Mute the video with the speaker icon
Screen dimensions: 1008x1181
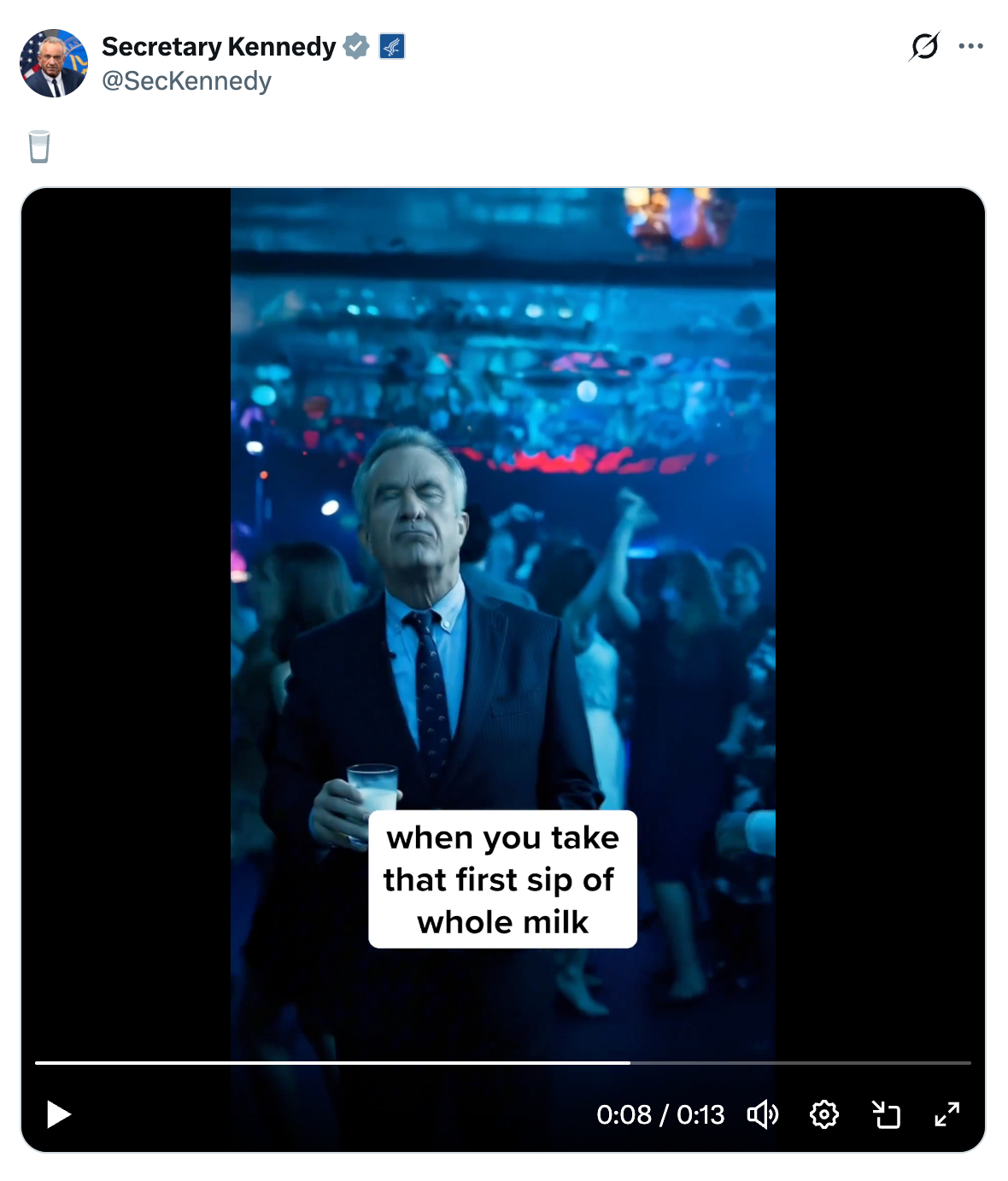click(762, 1114)
